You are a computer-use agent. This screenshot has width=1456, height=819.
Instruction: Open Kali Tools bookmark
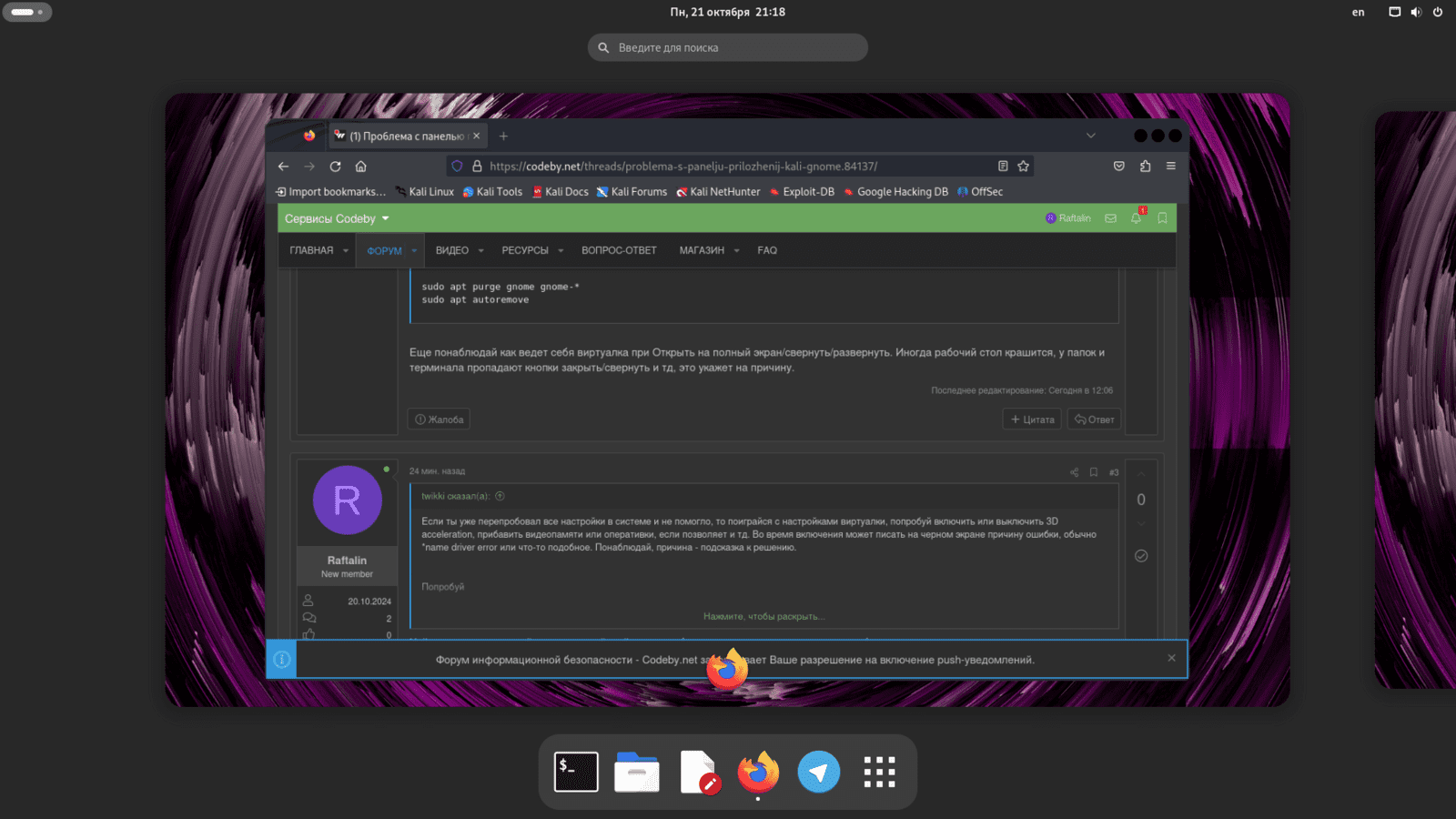pyautogui.click(x=492, y=192)
